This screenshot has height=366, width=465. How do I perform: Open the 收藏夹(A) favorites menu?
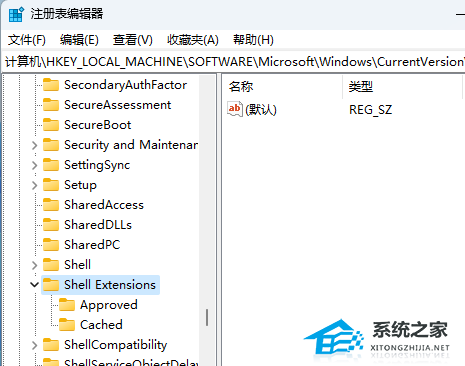[x=193, y=40]
